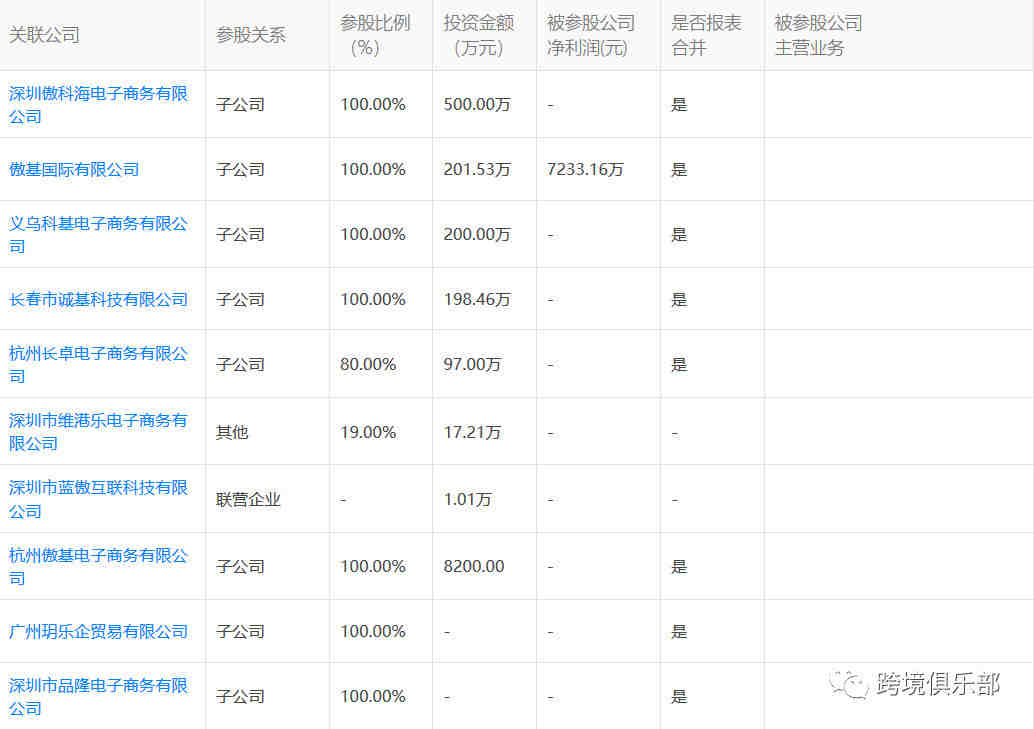Select the 8200.00 investment amount cell
Image resolution: width=1034 pixels, height=729 pixels.
473,566
